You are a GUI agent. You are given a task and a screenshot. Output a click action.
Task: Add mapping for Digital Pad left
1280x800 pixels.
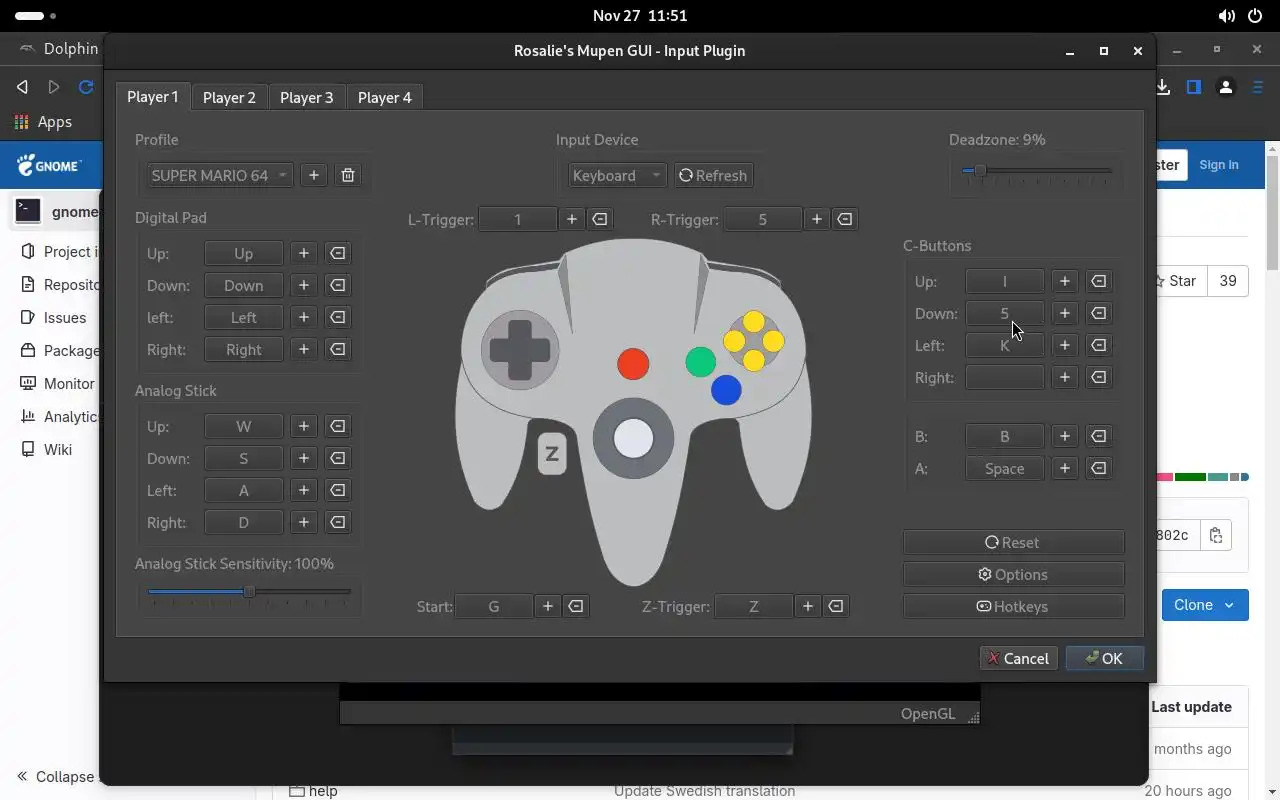pyautogui.click(x=304, y=317)
